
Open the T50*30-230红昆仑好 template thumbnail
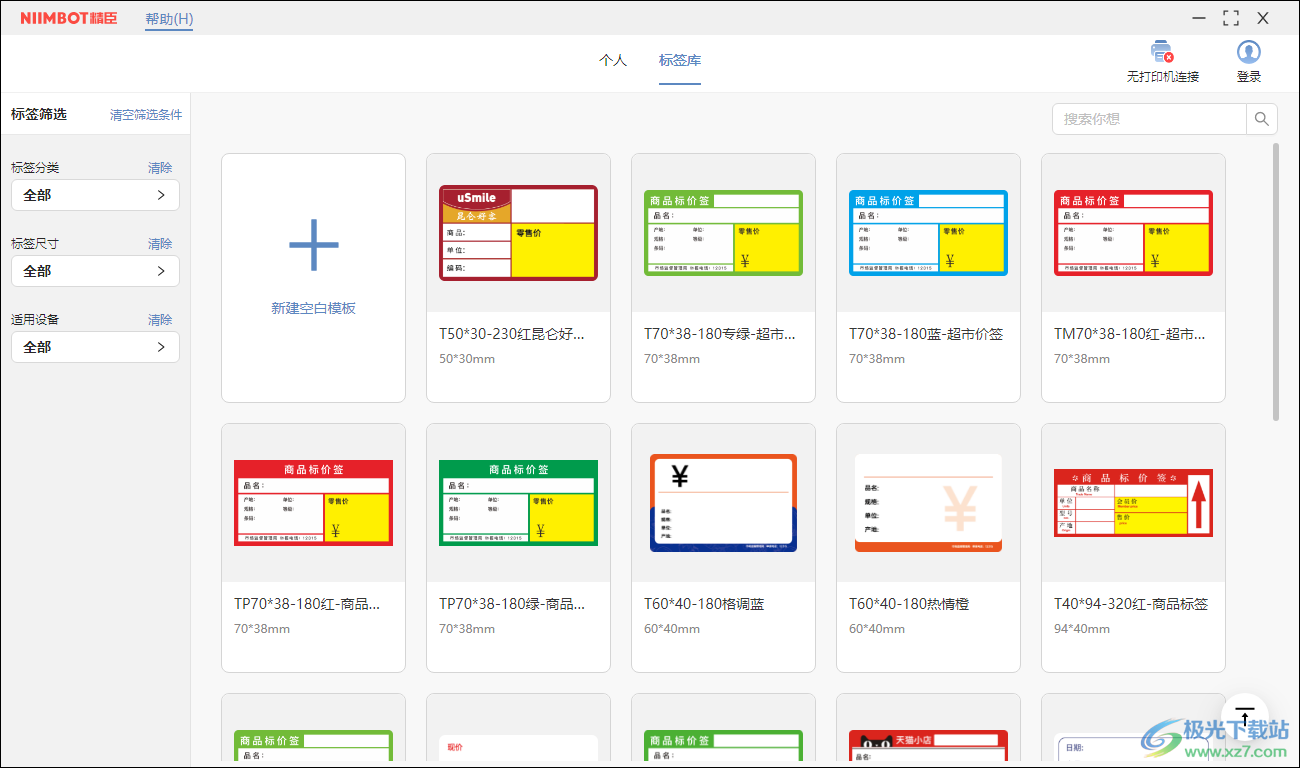tap(518, 233)
